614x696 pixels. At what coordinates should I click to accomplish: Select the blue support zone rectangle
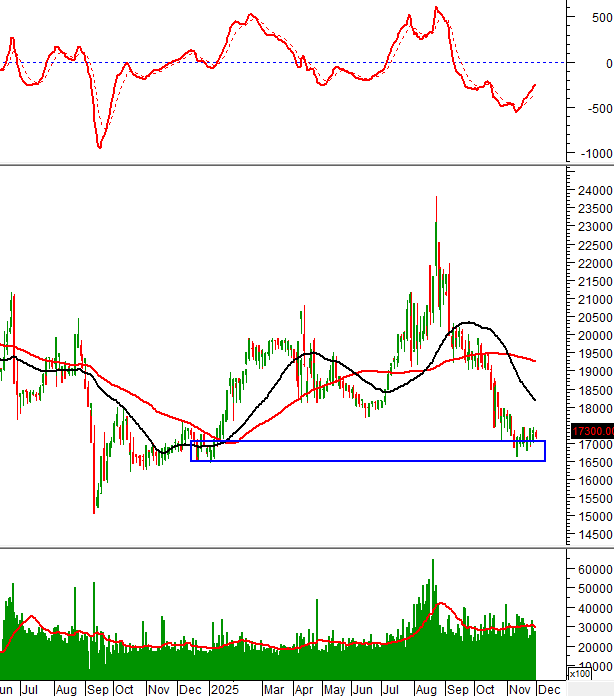click(x=367, y=451)
